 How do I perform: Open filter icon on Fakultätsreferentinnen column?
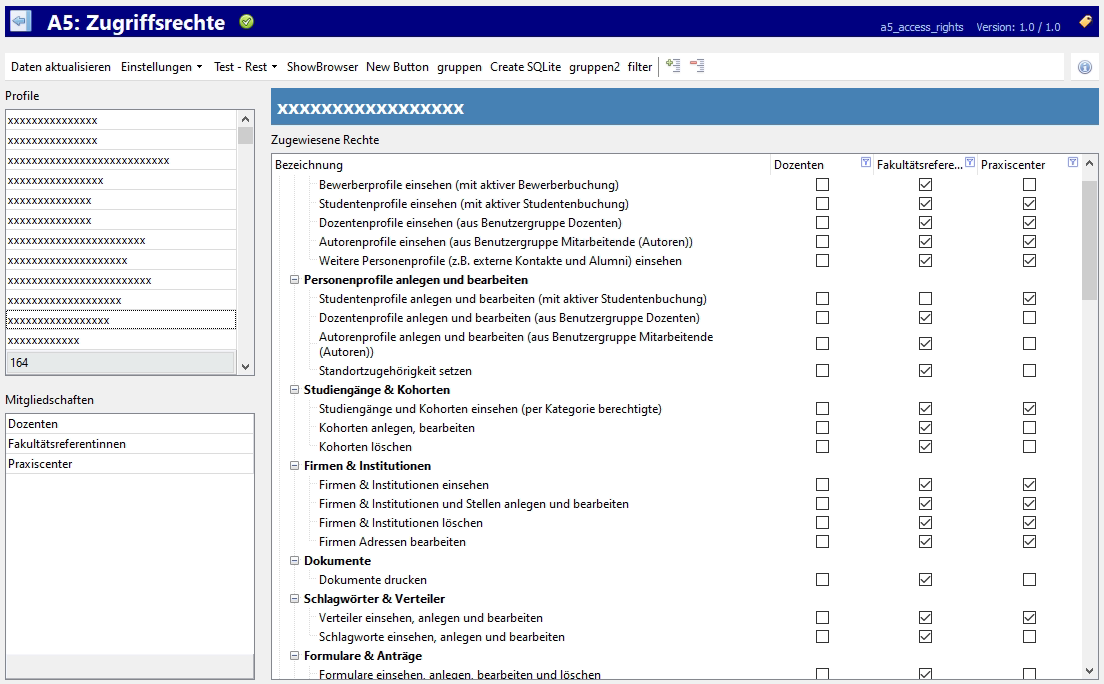(x=969, y=163)
